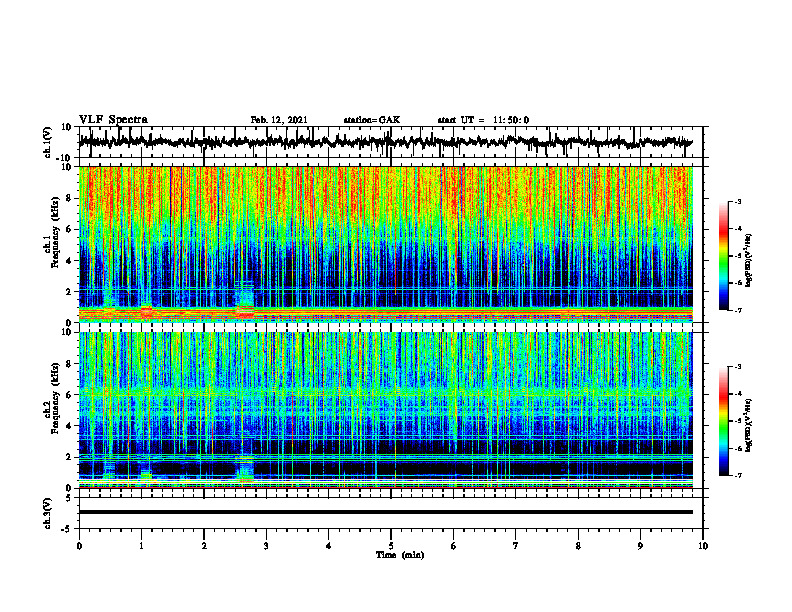This screenshot has width=792, height=612.
Task: Click the ch.2 spectrogram colorbar
Action: click(x=724, y=421)
